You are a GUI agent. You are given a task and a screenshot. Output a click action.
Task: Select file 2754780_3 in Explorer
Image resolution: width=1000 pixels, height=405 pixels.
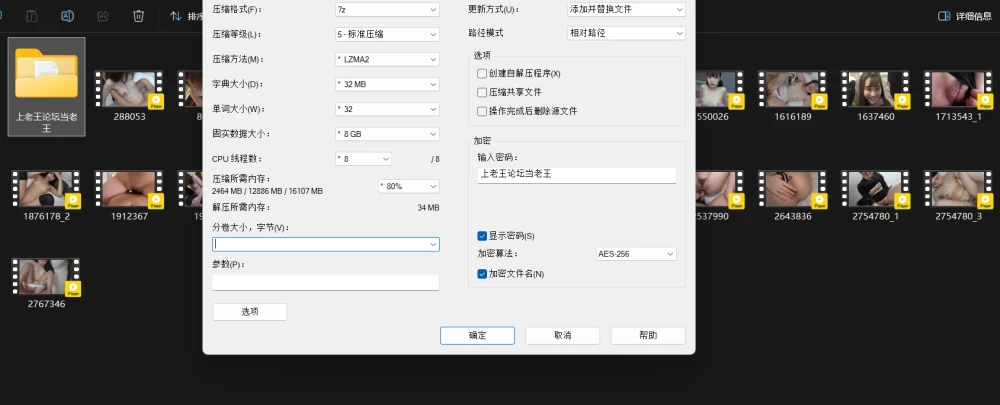(959, 195)
